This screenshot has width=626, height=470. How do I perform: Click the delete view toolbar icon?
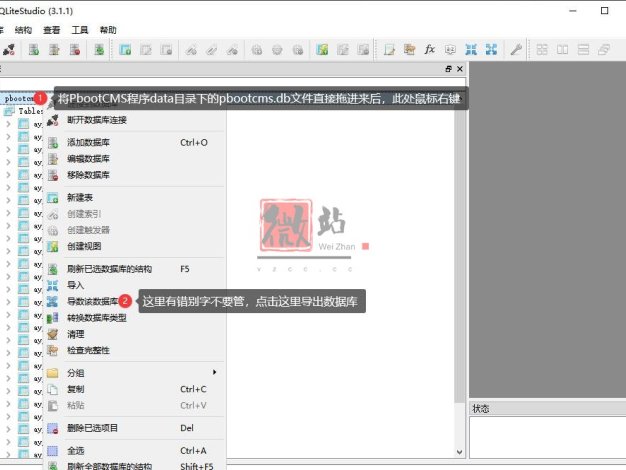click(x=363, y=50)
